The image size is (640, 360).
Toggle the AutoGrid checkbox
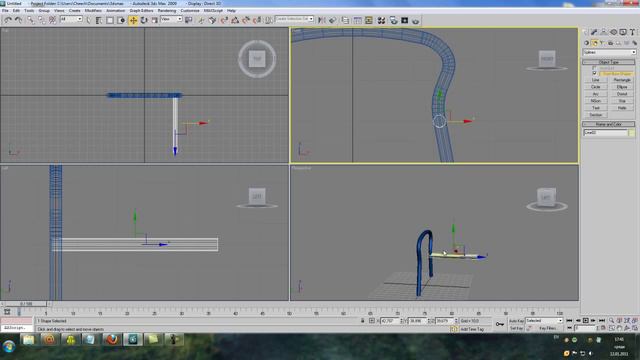(594, 68)
